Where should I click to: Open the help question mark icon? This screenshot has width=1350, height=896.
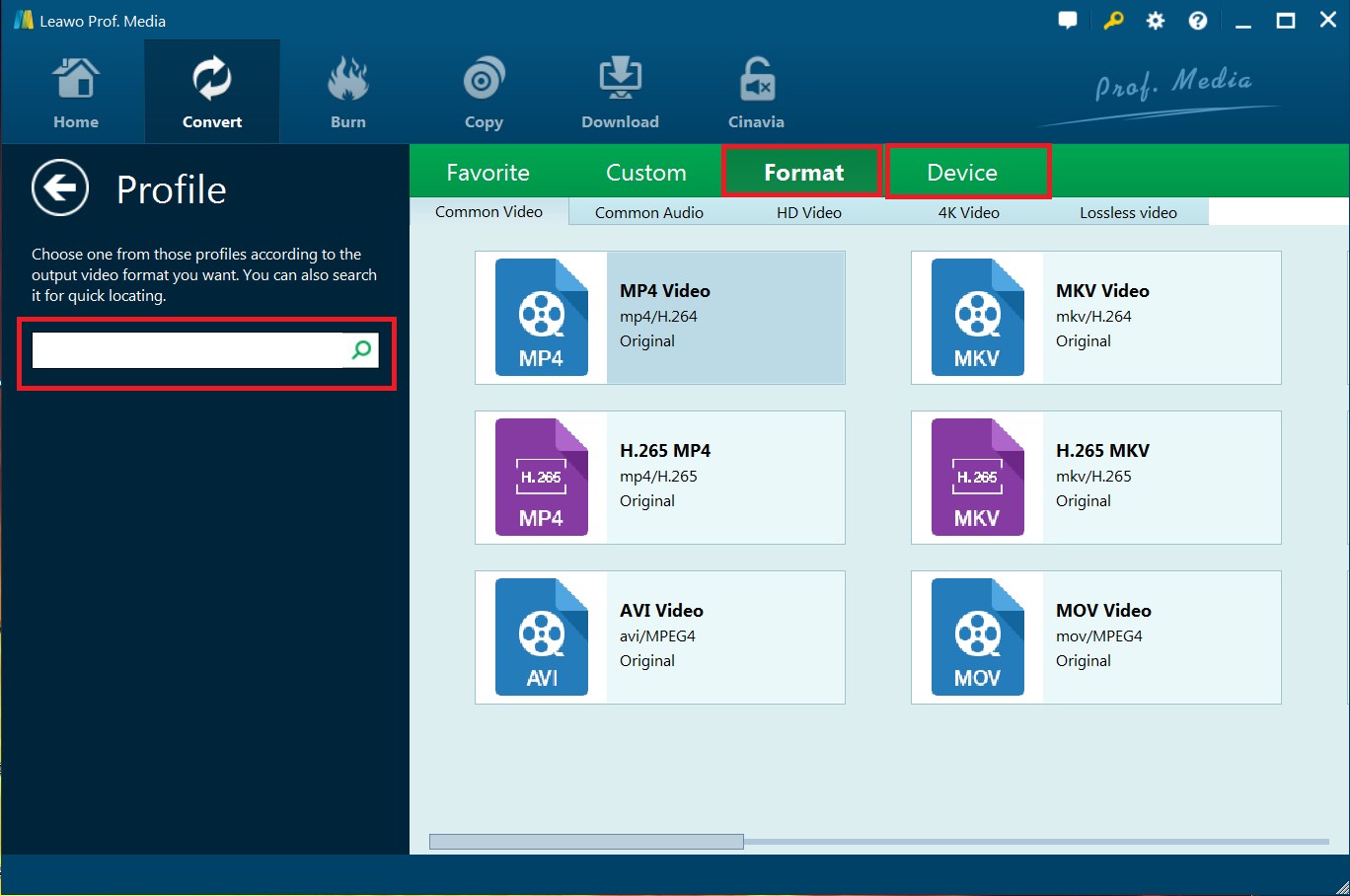pyautogui.click(x=1198, y=20)
